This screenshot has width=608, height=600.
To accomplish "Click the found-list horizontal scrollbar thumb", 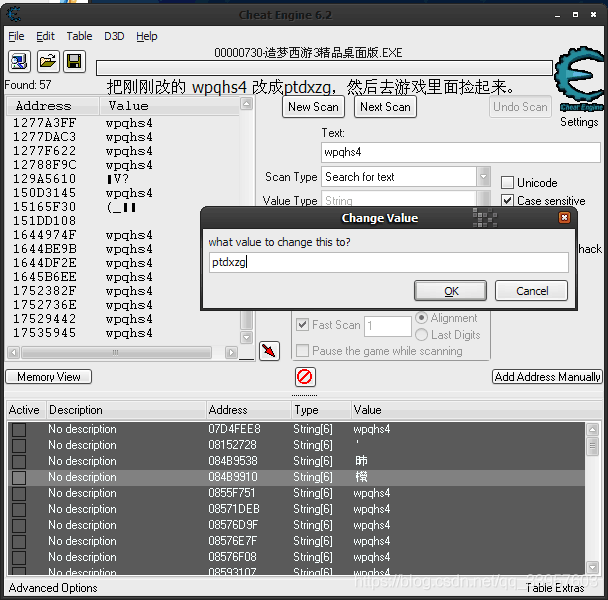I will point(116,352).
